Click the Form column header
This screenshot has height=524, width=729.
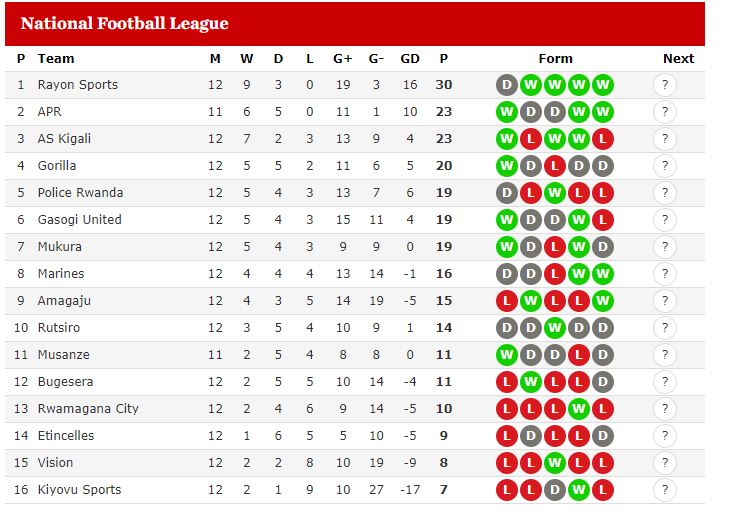coord(556,59)
